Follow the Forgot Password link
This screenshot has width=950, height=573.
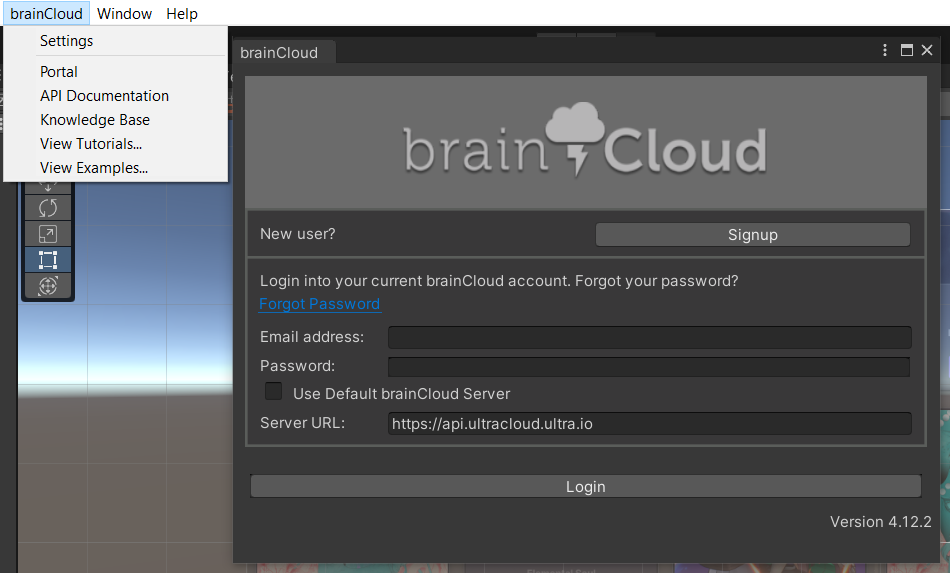click(319, 304)
